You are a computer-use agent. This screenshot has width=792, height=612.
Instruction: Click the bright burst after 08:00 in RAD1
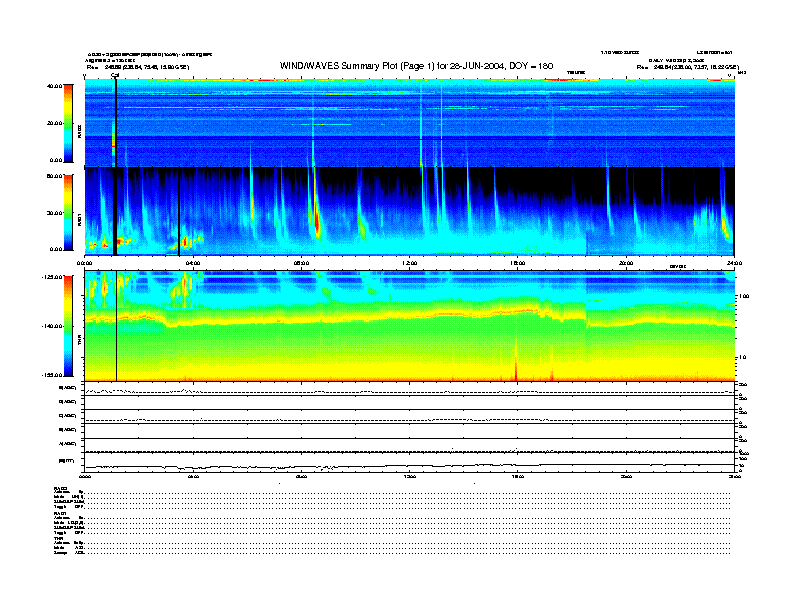pyautogui.click(x=316, y=220)
